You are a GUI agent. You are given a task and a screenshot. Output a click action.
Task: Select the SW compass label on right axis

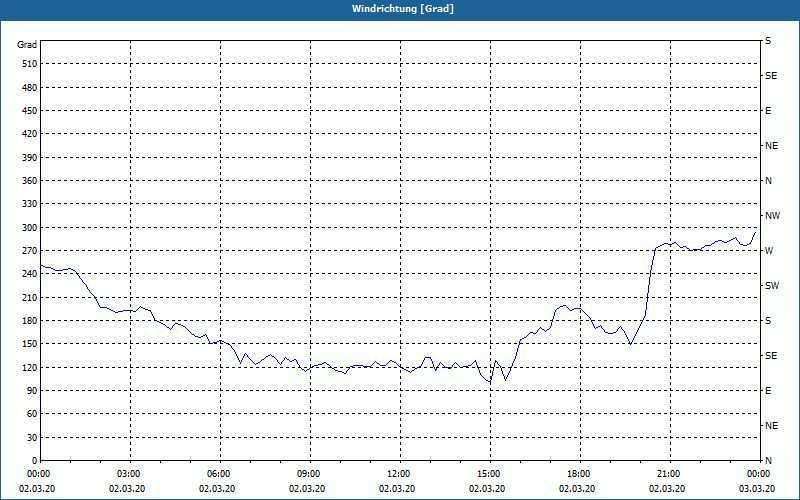772,286
